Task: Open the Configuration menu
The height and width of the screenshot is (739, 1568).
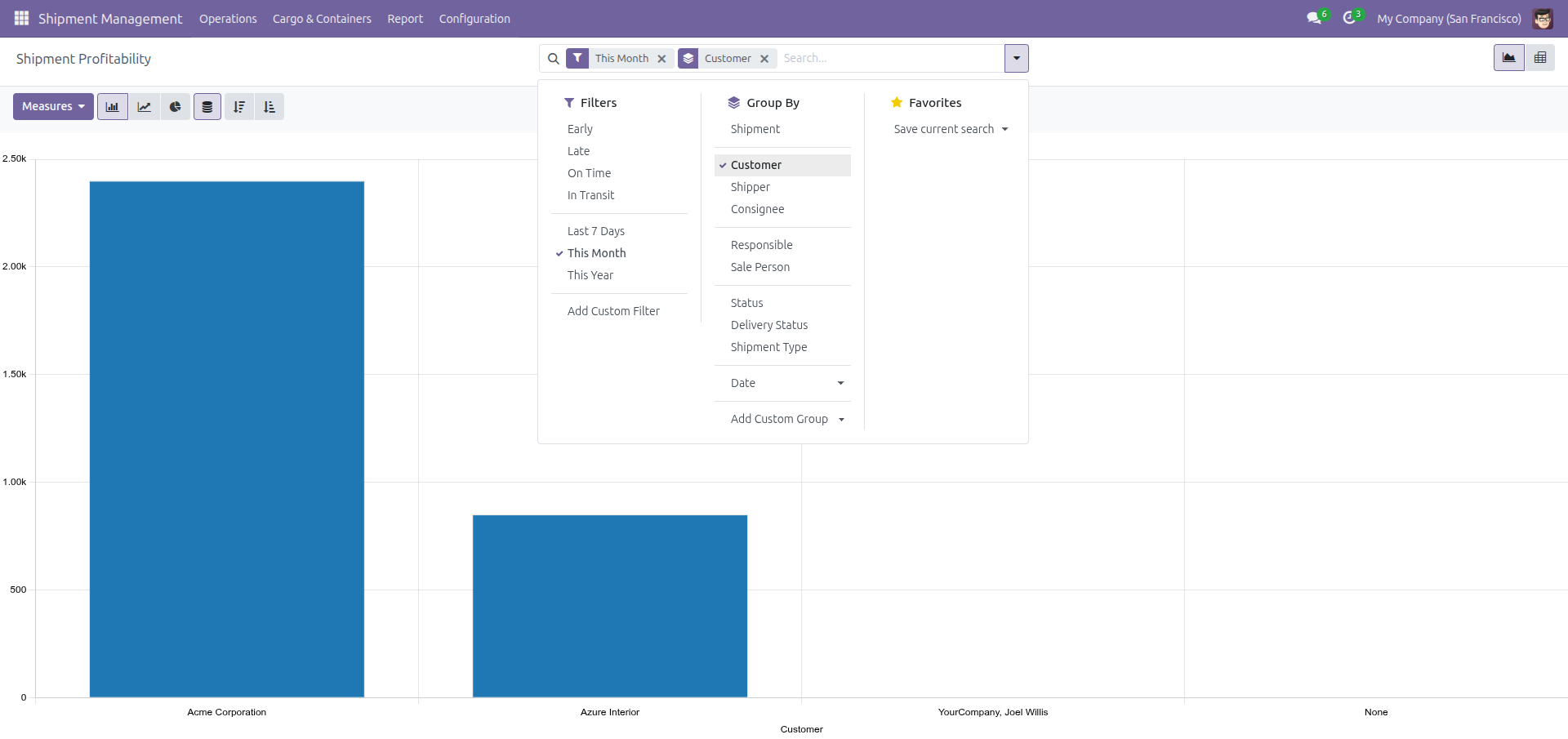Action: (x=474, y=19)
